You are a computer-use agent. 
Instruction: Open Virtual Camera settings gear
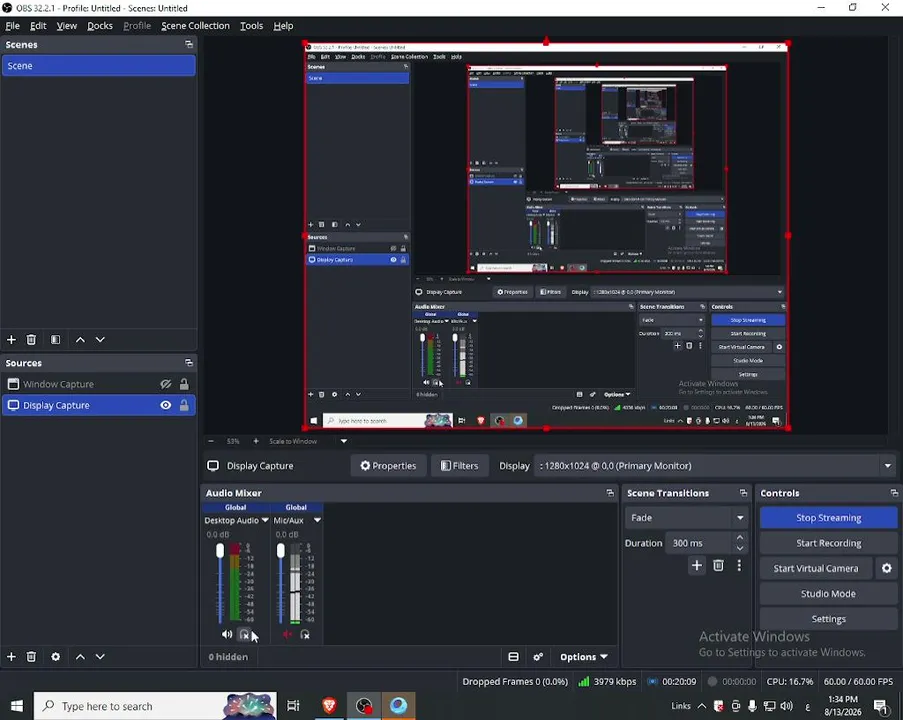point(886,569)
